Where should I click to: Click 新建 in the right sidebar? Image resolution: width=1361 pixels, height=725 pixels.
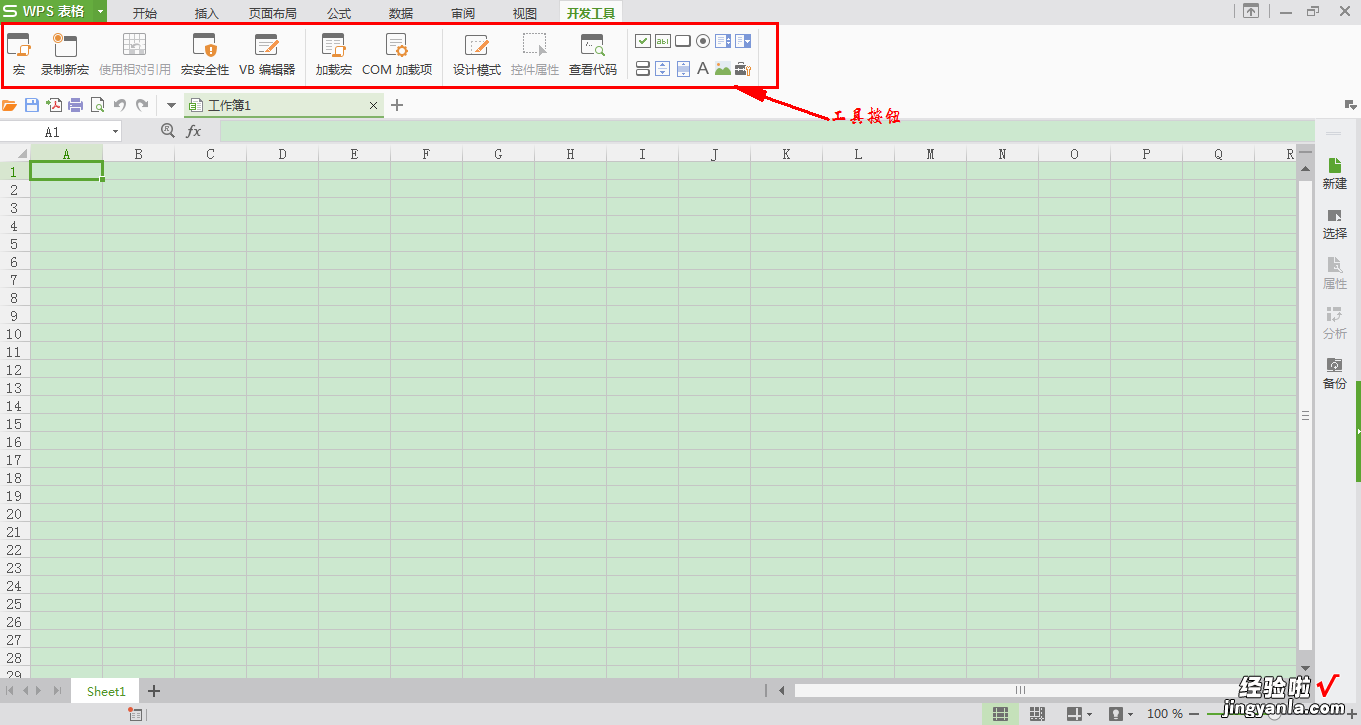1335,173
